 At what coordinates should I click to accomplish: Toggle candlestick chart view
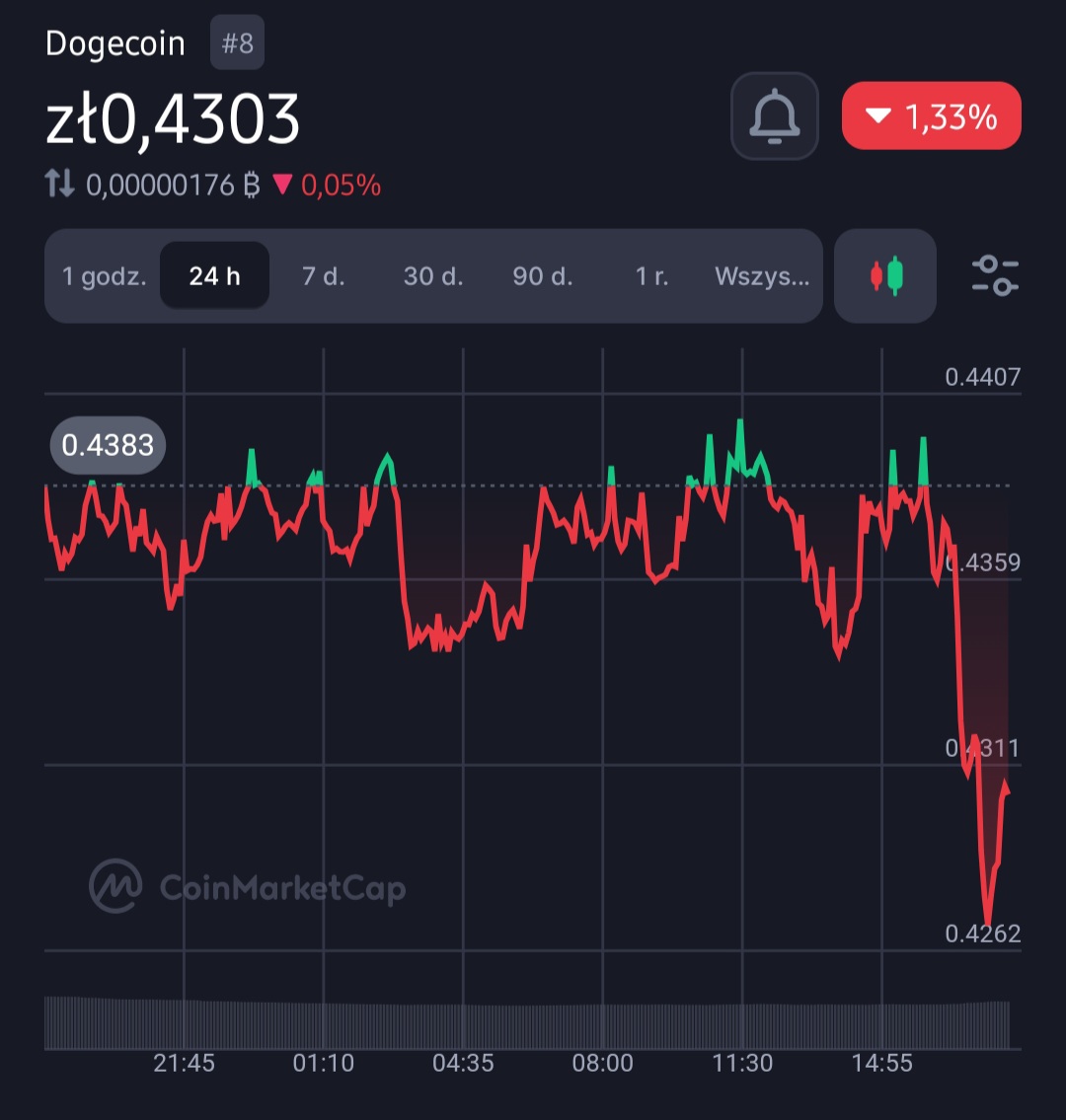885,276
